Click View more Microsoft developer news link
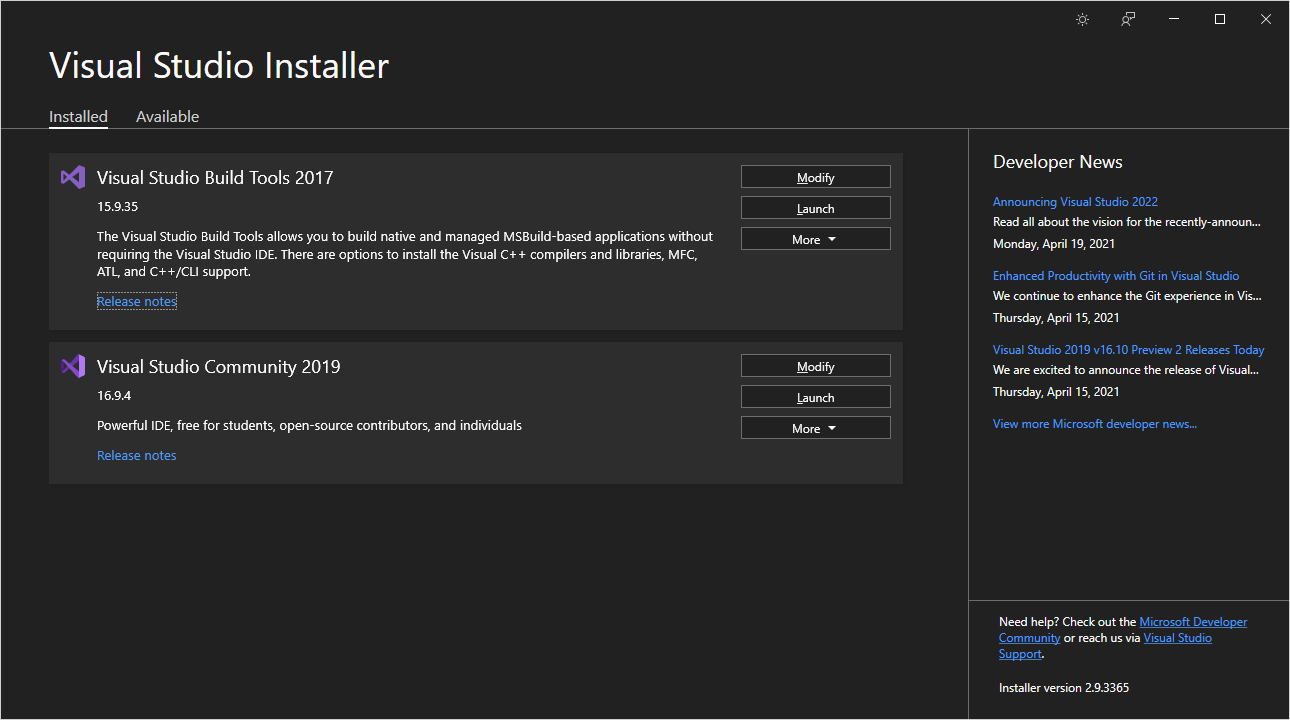The width and height of the screenshot is (1290, 720). (x=1094, y=424)
